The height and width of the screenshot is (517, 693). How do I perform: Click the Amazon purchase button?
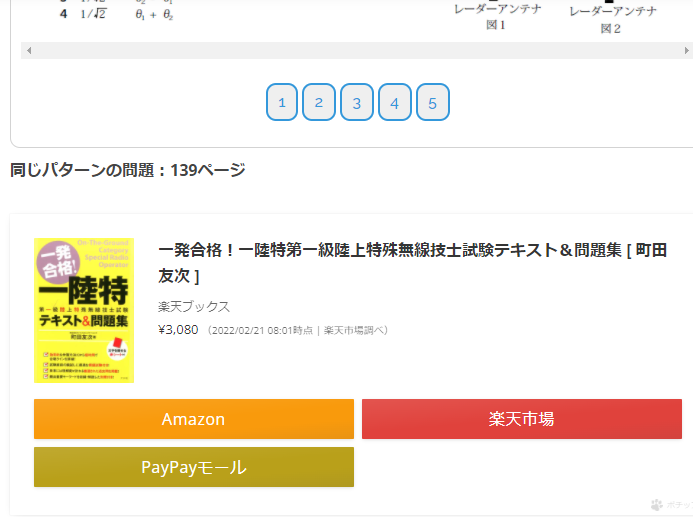[x=194, y=419]
